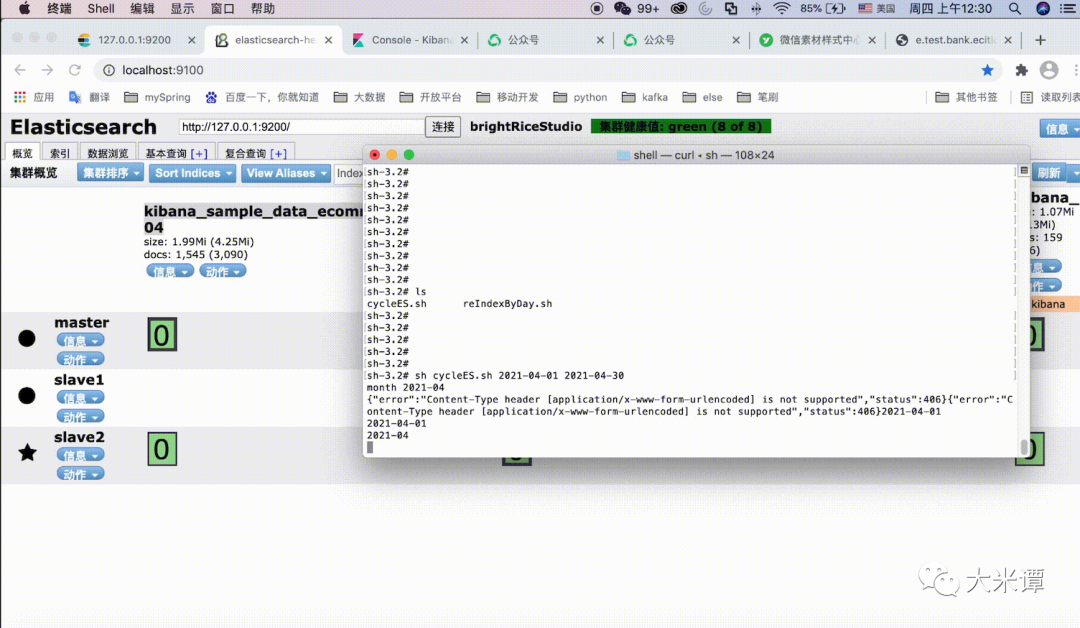The height and width of the screenshot is (628, 1080).
Task: Open the 编辑 menu
Action: [x=142, y=8]
